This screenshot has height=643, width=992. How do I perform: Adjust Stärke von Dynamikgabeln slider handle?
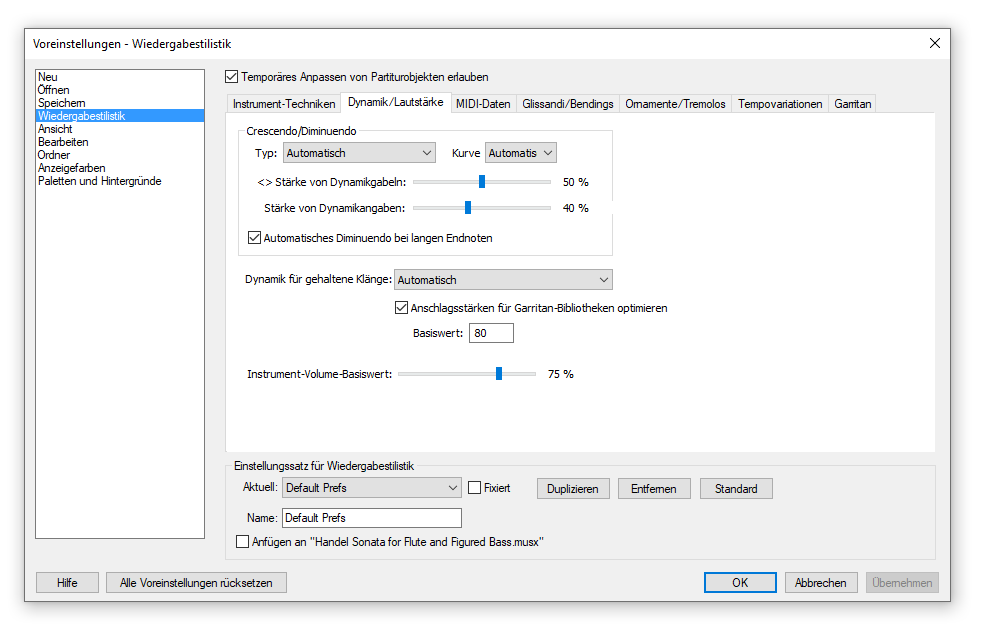(x=482, y=182)
